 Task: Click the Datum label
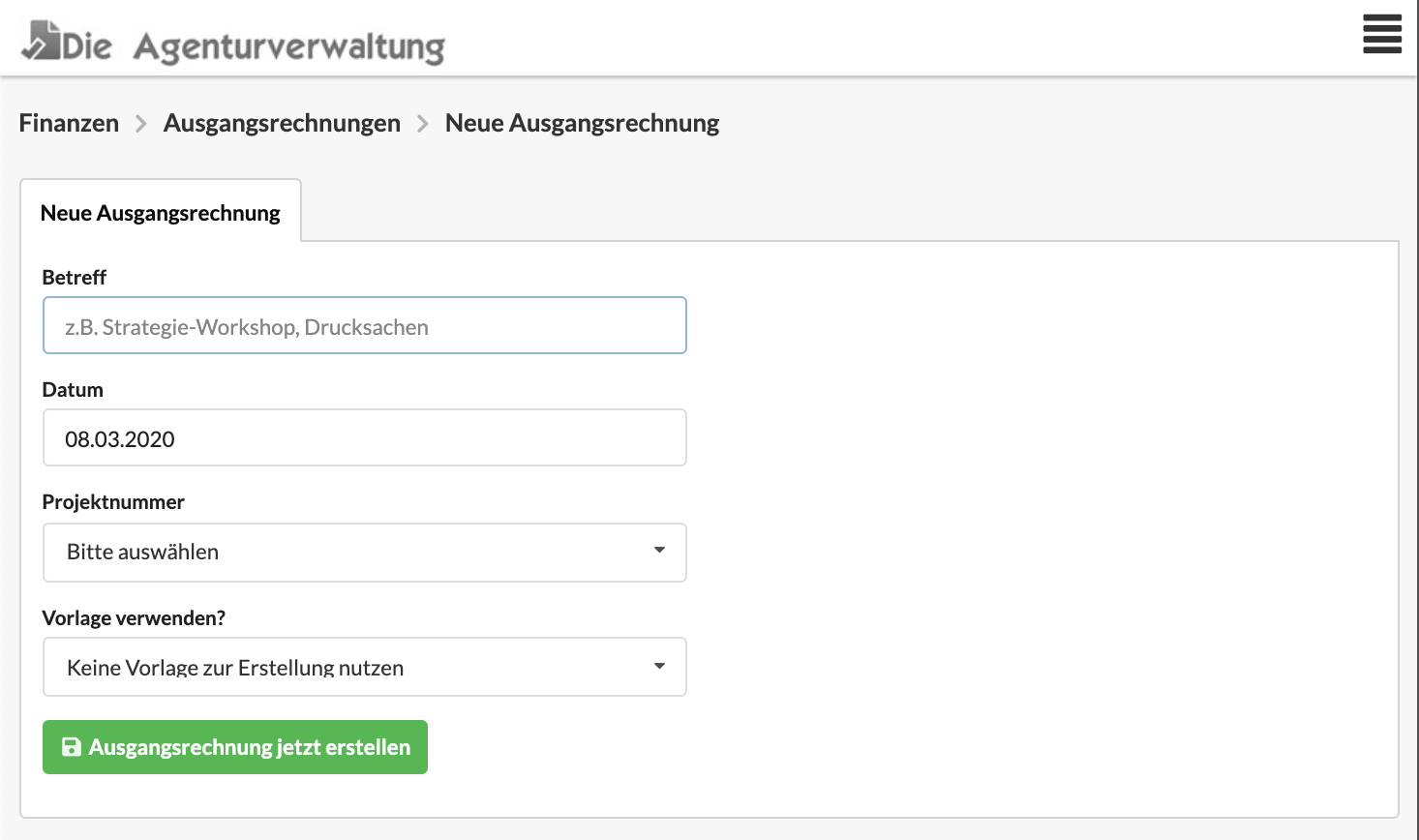(x=73, y=389)
